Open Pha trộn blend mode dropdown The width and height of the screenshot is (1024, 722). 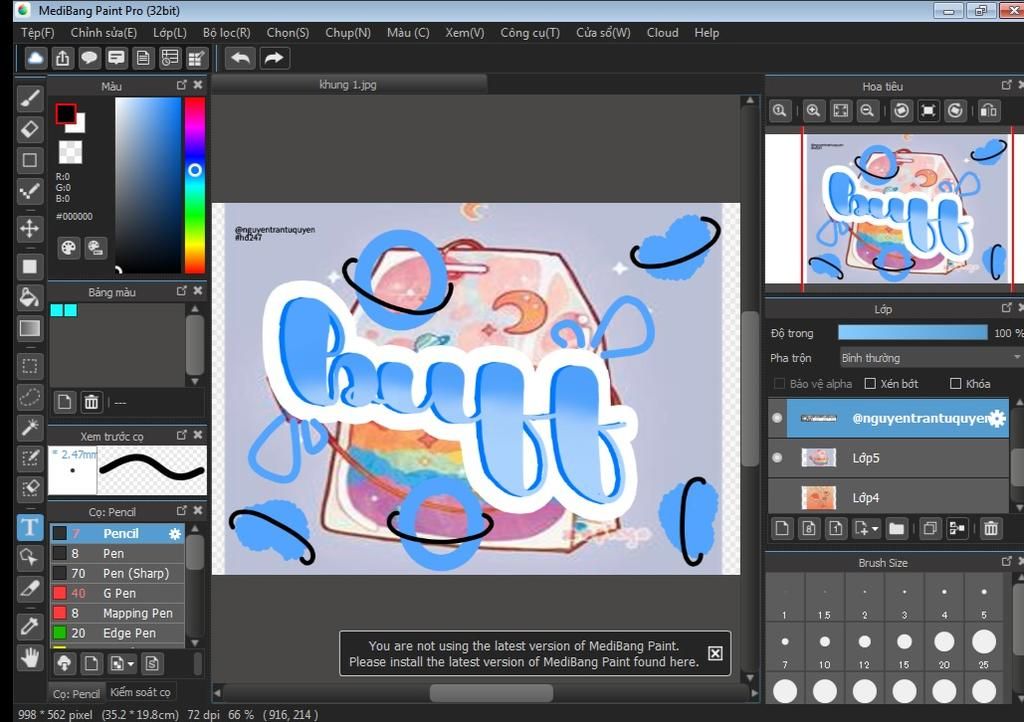pyautogui.click(x=930, y=358)
